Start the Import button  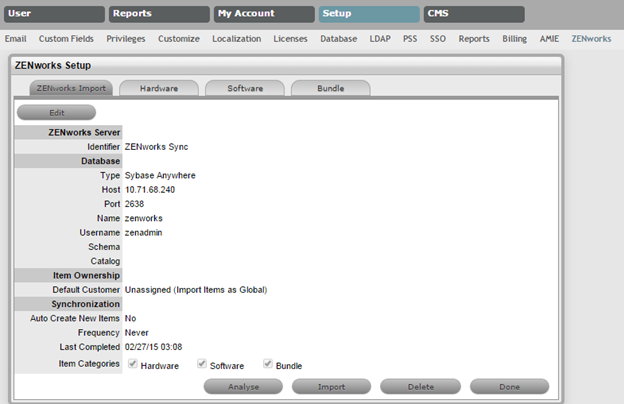[331, 386]
